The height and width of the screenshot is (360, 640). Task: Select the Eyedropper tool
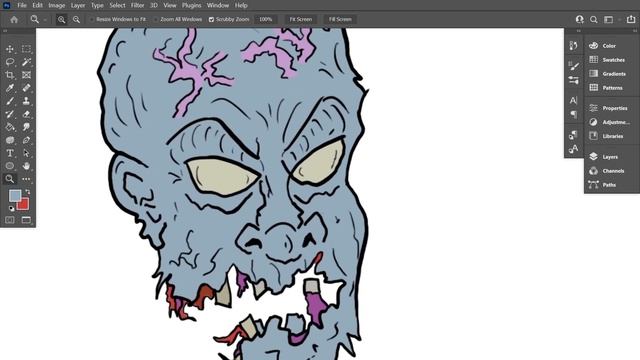(x=10, y=88)
